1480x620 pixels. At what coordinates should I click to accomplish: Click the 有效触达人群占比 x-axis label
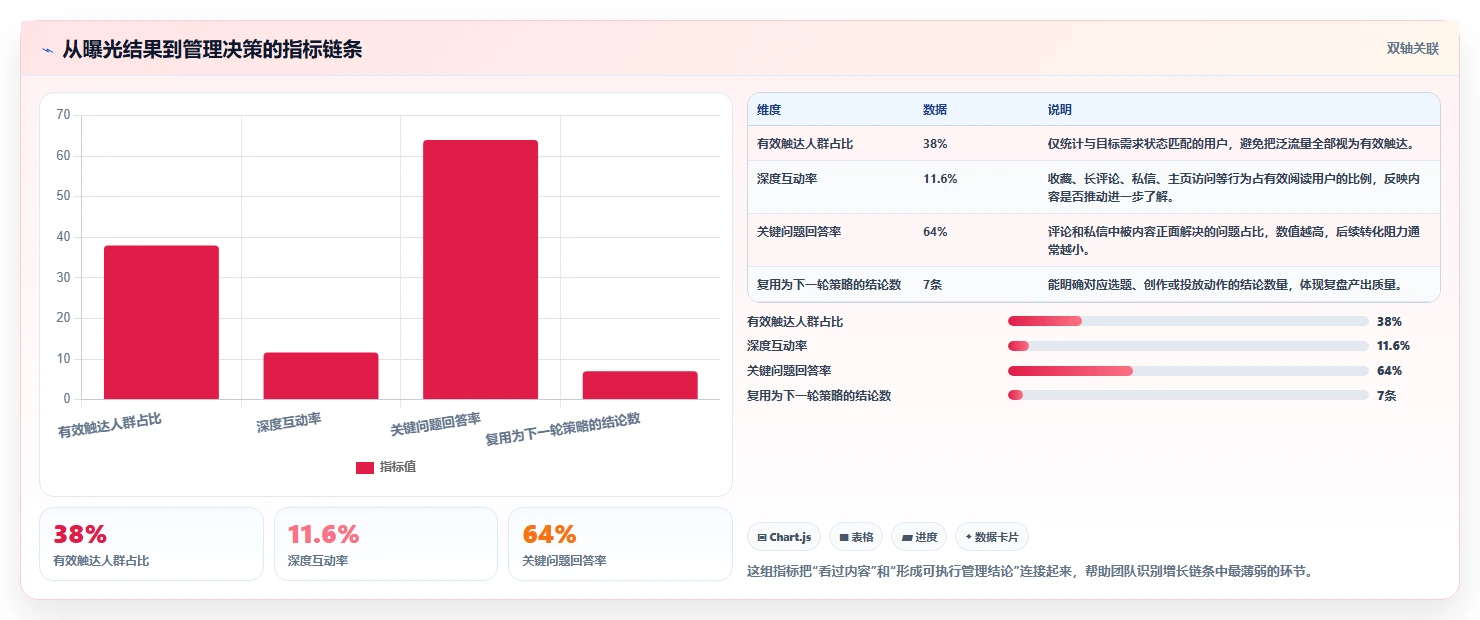click(x=109, y=426)
